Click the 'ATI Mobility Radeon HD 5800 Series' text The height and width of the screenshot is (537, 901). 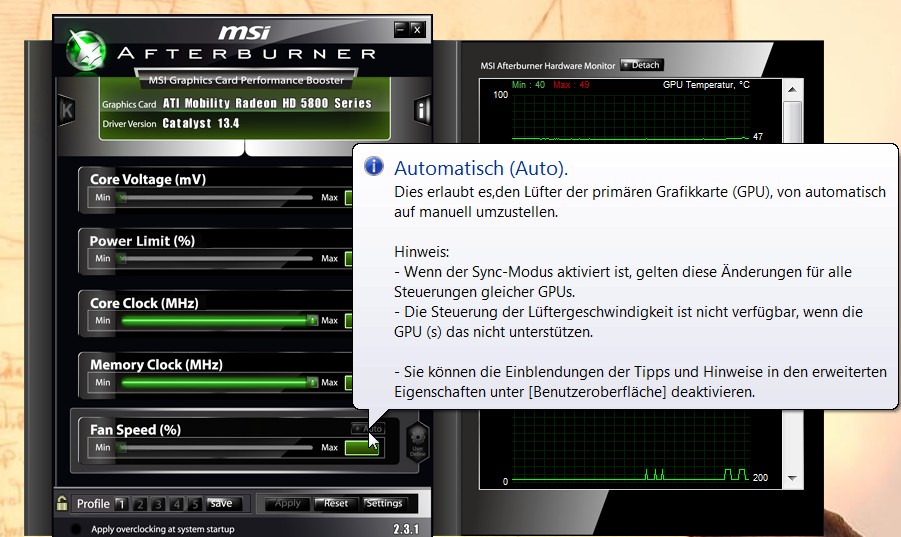pyautogui.click(x=267, y=103)
